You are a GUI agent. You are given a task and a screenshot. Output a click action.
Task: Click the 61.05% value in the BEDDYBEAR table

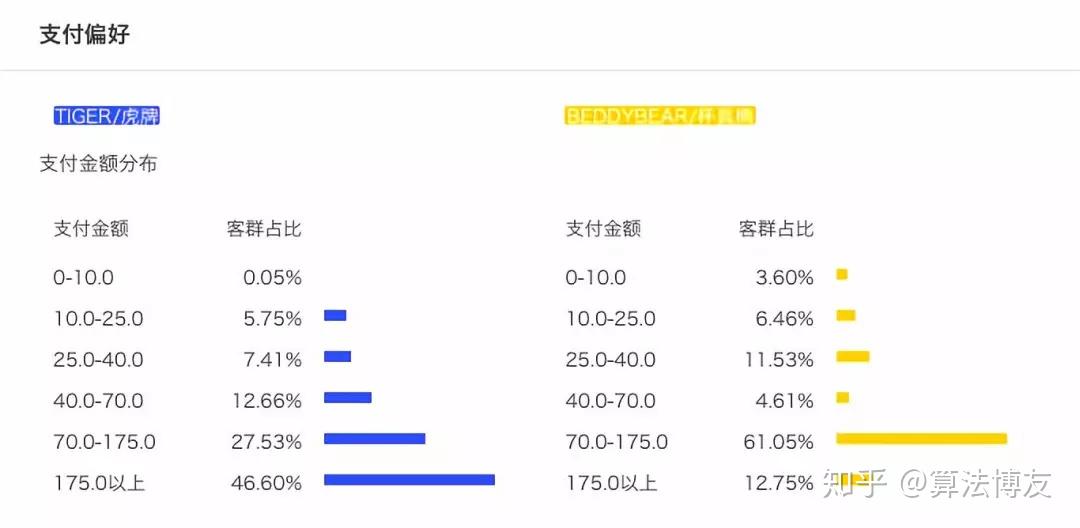(x=778, y=442)
